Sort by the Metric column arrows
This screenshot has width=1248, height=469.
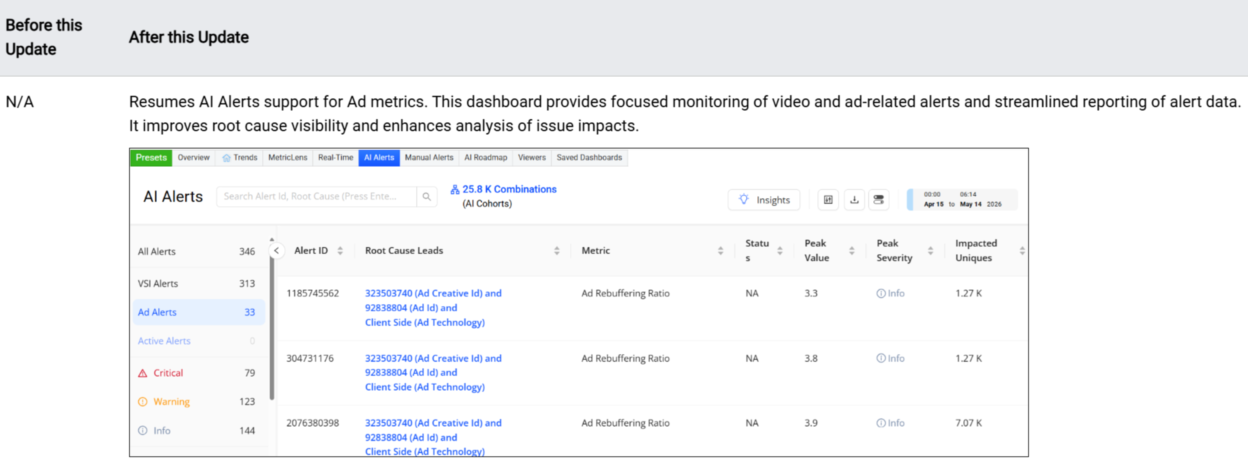coord(720,251)
